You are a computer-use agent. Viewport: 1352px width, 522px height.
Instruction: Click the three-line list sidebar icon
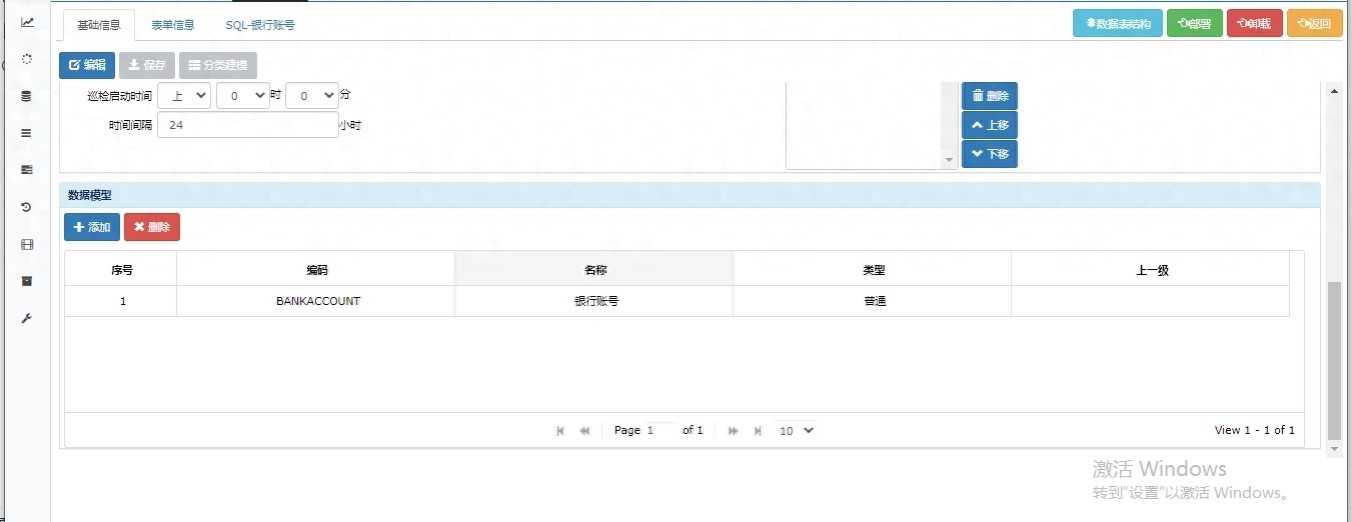[x=27, y=133]
